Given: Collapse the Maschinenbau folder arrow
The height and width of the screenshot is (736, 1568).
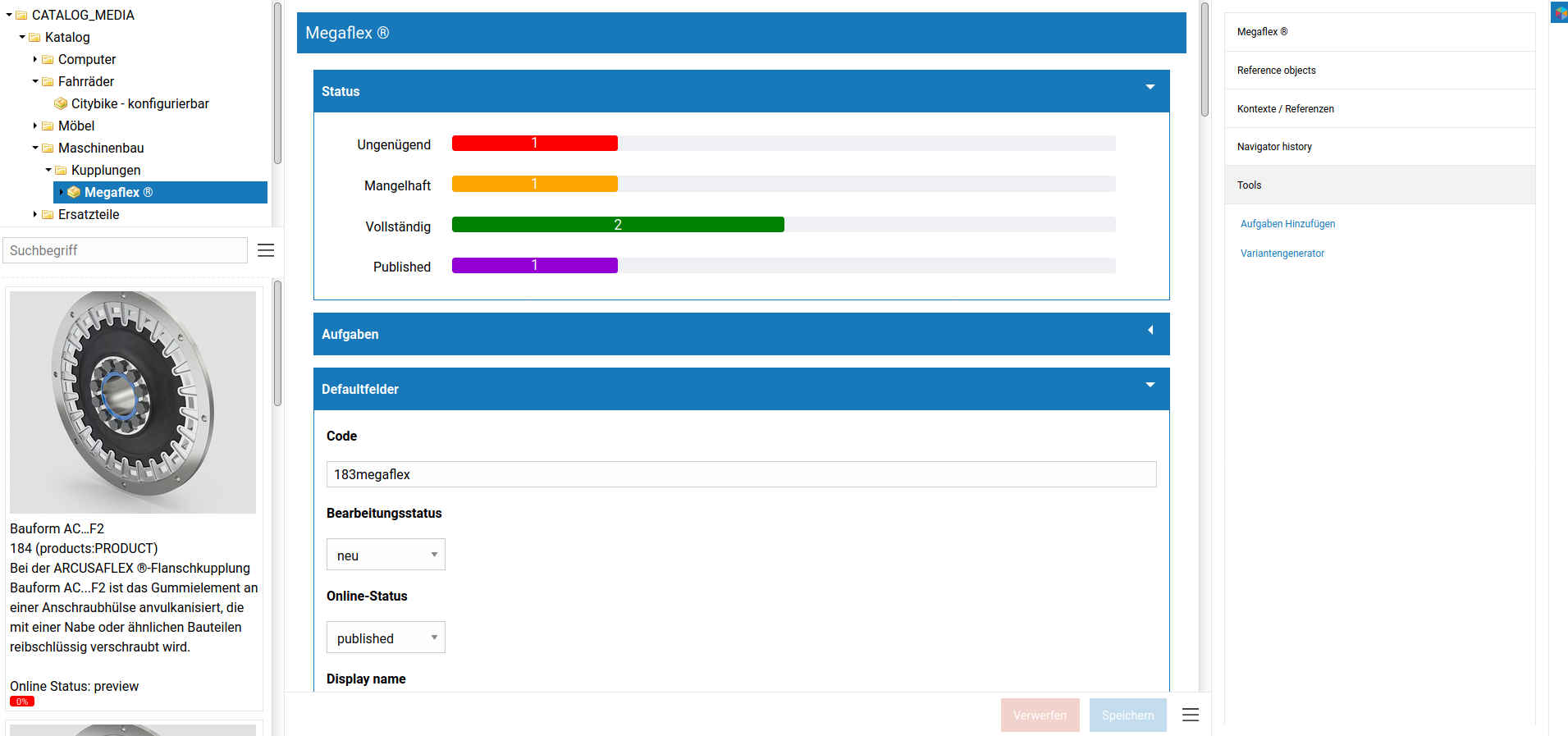Looking at the screenshot, I should click(35, 148).
